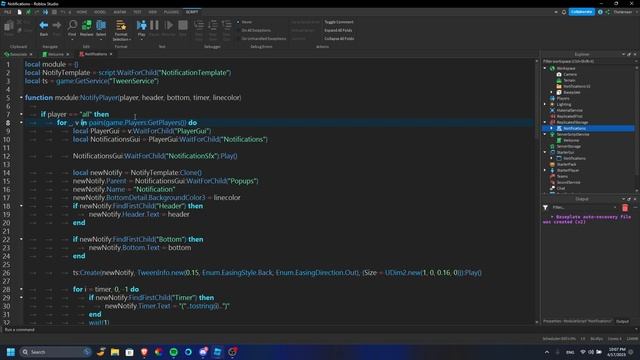Select StarterPack in Explorer
The width and height of the screenshot is (640, 360).
566,164
